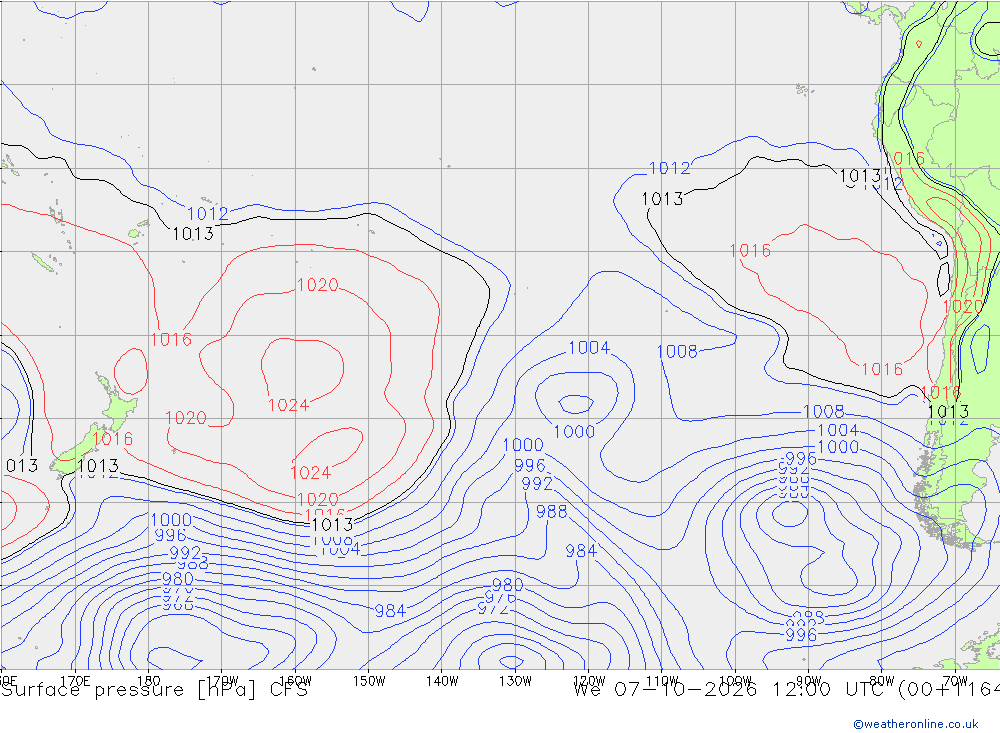1000x733 pixels.
Task: Click the 150W longitude axis label
Action: coord(369,681)
